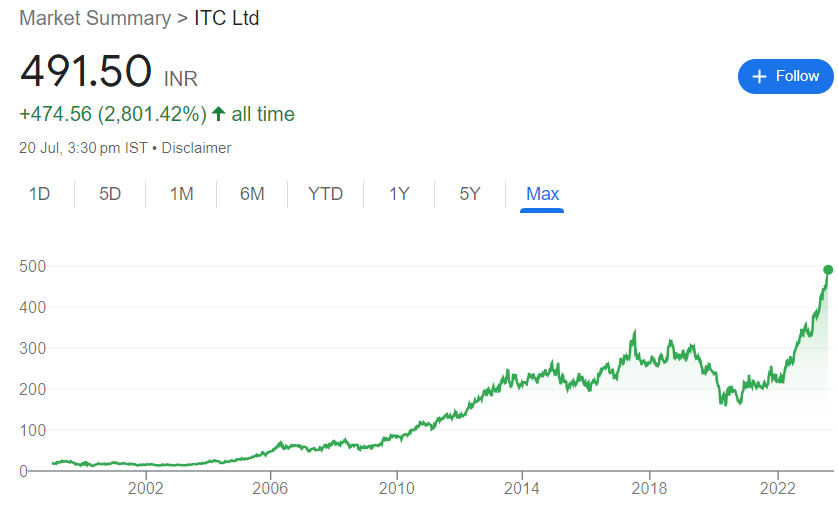
Task: Click the 2022 year axis label
Action: point(777,489)
